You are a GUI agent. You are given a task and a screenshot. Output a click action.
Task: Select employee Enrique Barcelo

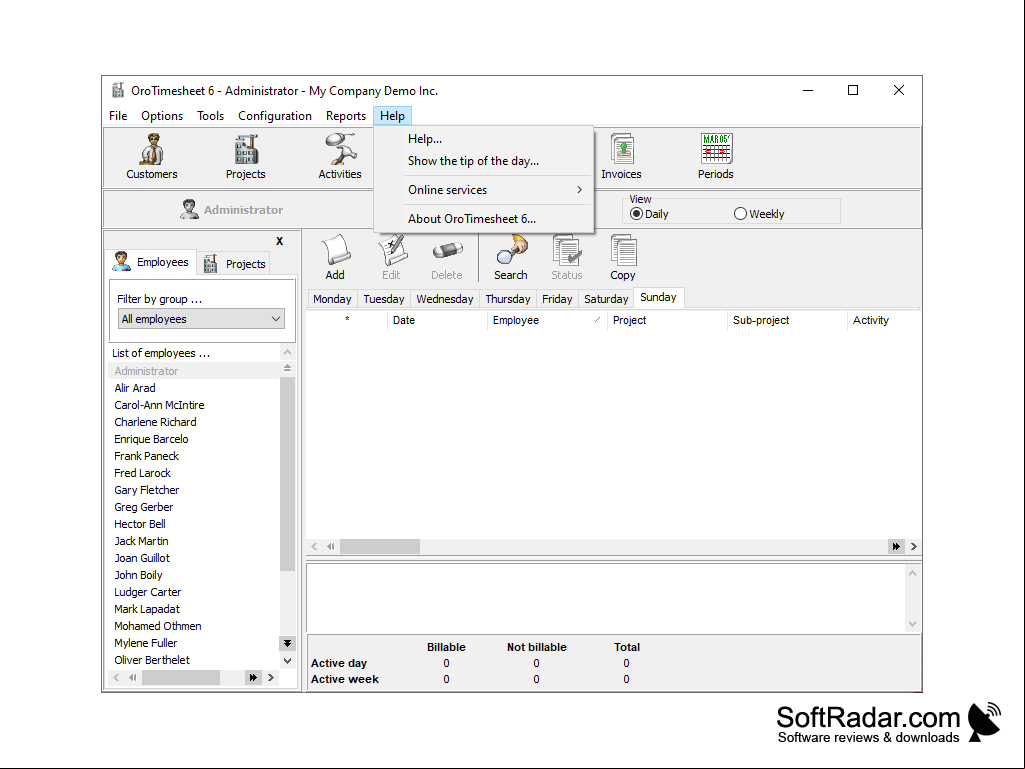[194, 439]
